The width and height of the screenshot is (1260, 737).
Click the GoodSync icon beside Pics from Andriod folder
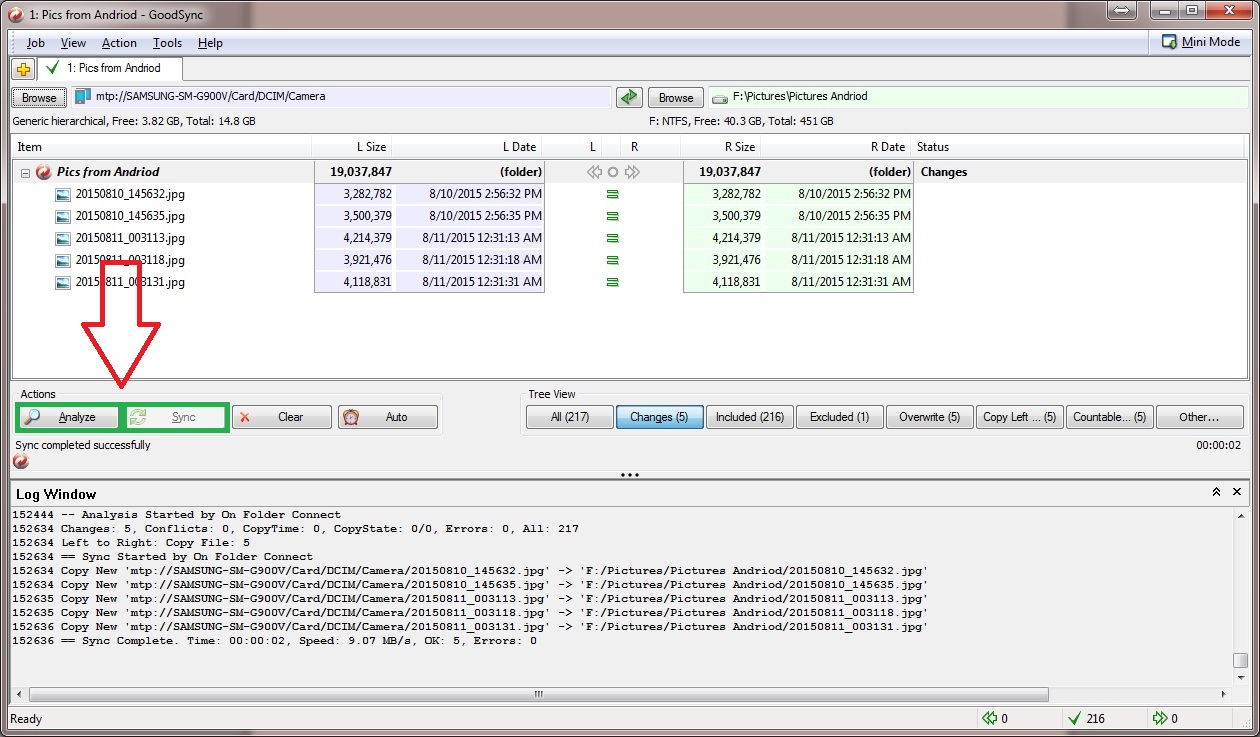click(44, 172)
